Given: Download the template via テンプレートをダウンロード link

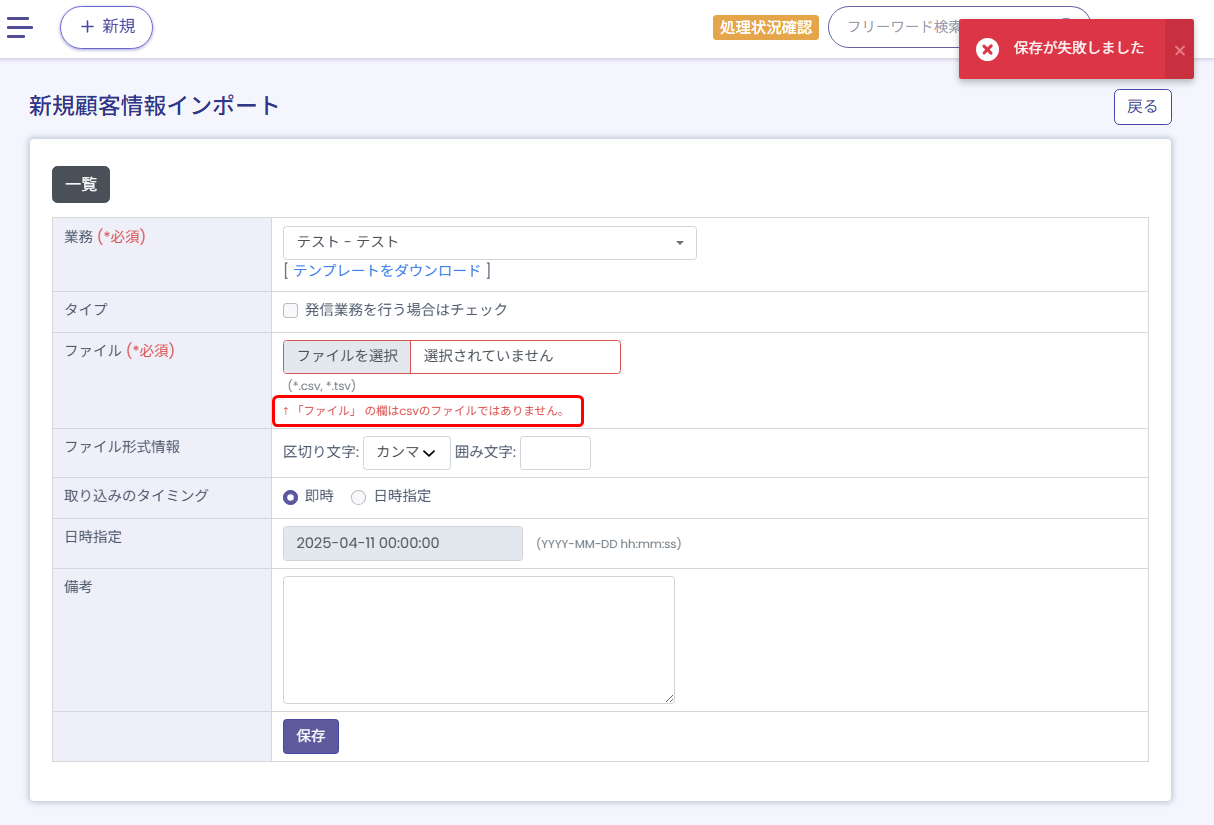Looking at the screenshot, I should [x=387, y=271].
